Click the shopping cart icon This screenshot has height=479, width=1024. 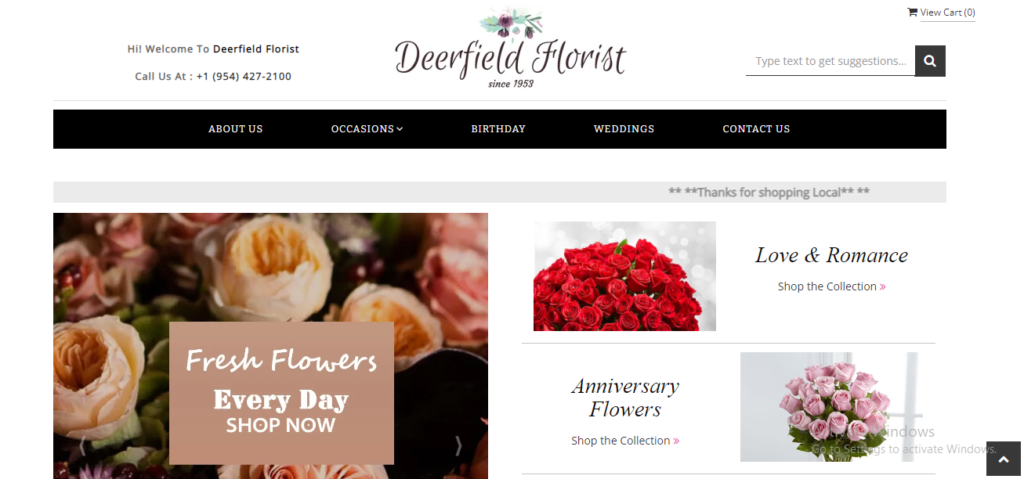click(912, 12)
